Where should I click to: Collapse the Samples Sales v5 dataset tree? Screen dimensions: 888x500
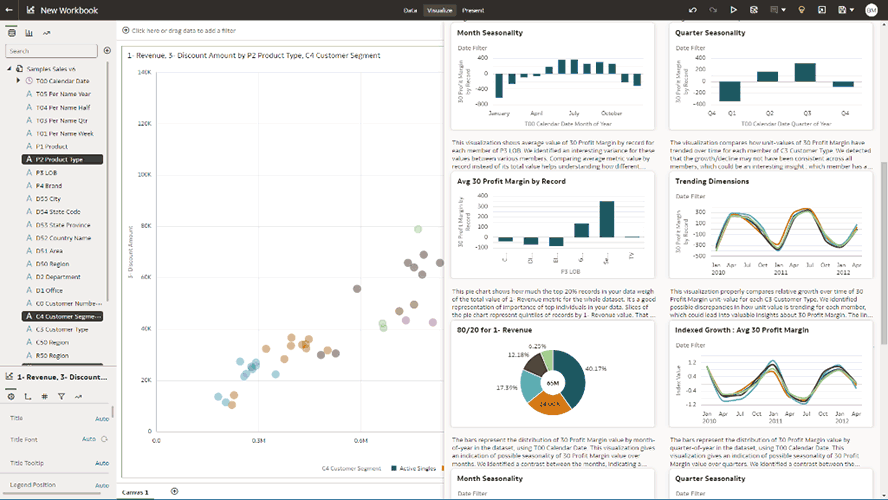[10, 69]
